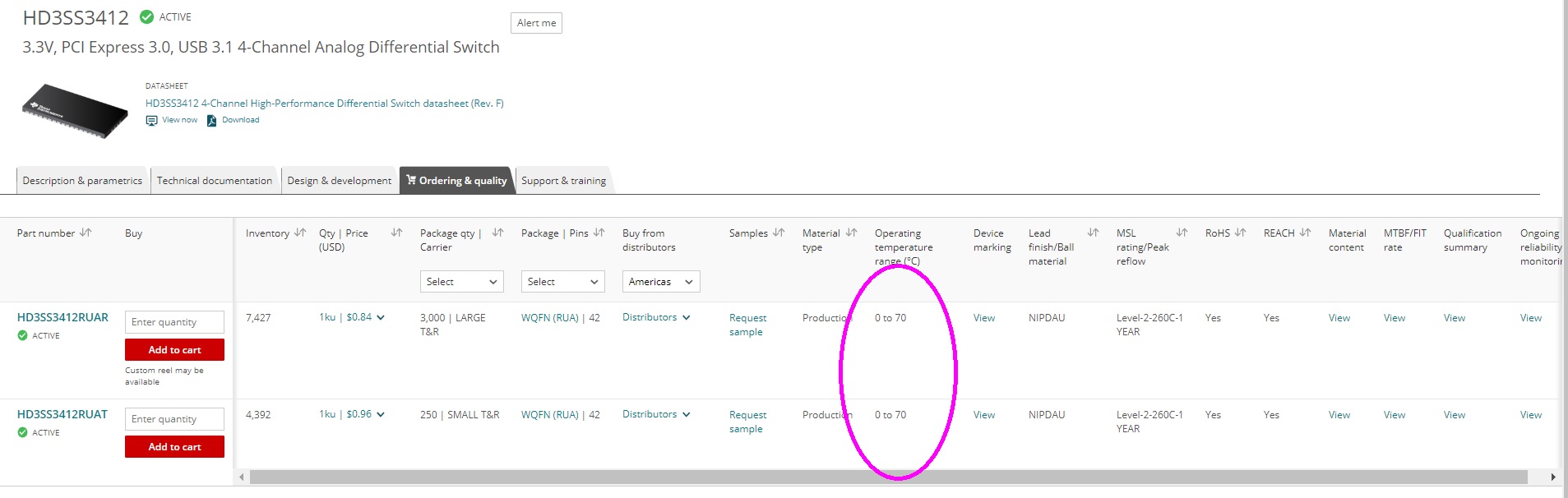This screenshot has width=1568, height=498.
Task: Open the HD3SS3412 datasheet Rev. F link
Action: pos(325,104)
